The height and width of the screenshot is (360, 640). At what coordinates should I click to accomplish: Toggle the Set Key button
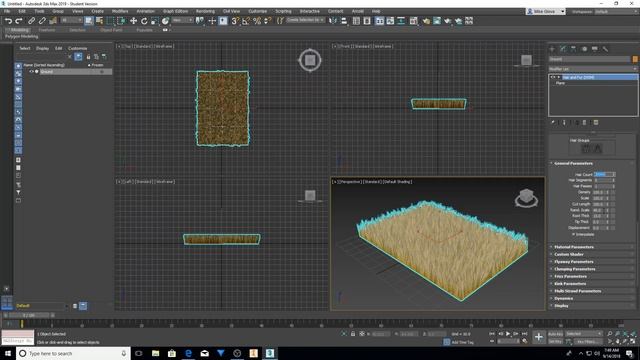tap(555, 341)
